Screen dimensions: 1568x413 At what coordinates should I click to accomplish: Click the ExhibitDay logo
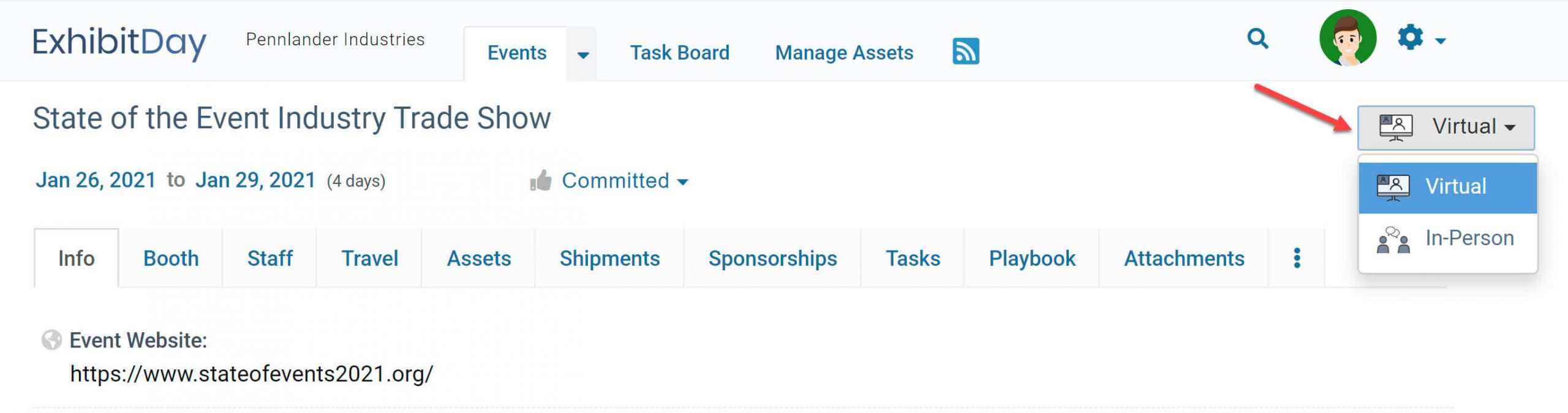click(x=119, y=42)
